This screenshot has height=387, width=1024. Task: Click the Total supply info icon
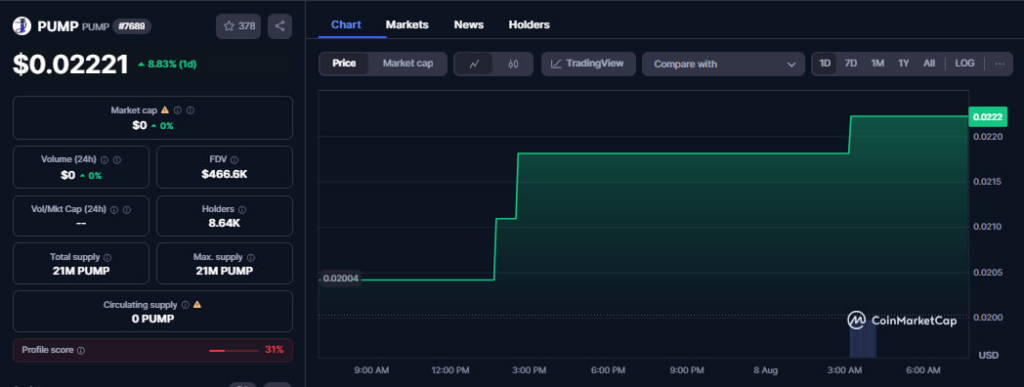[x=107, y=258]
